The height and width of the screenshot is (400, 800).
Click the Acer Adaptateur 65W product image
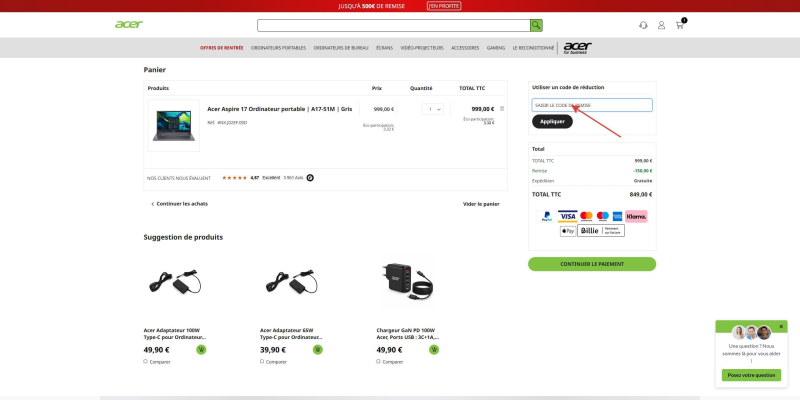point(291,281)
